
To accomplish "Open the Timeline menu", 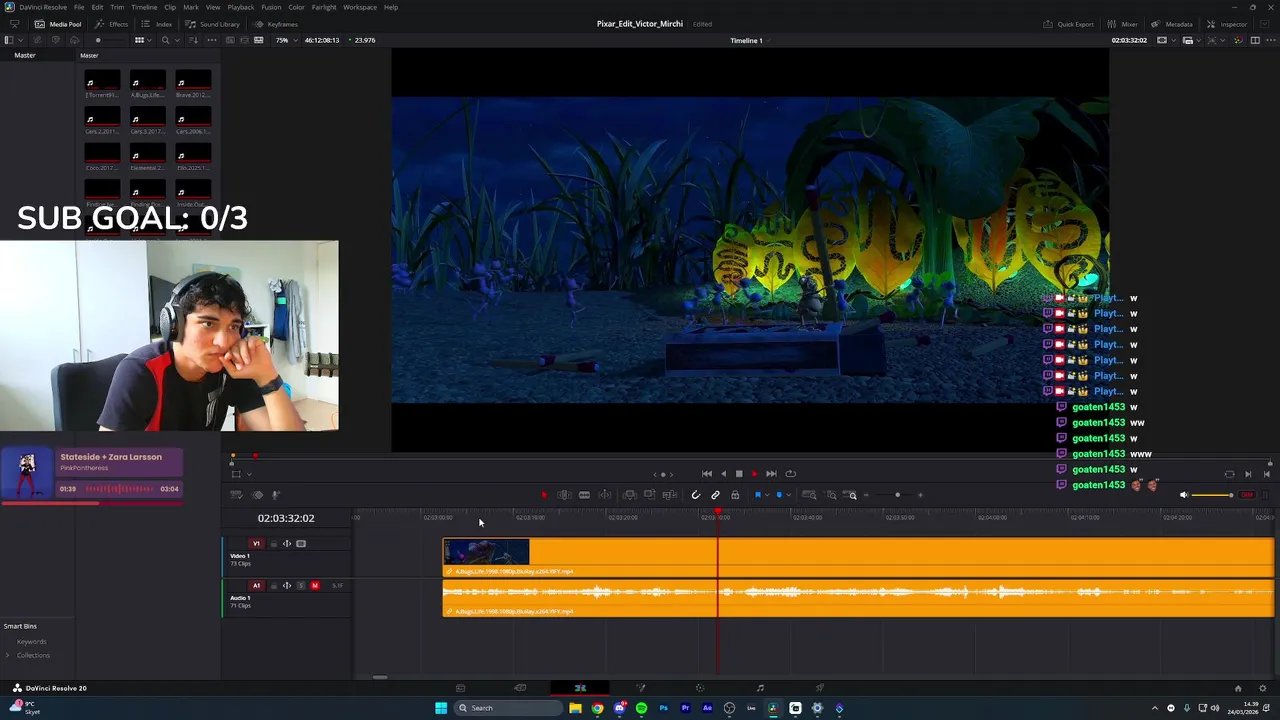I will click(x=144, y=7).
